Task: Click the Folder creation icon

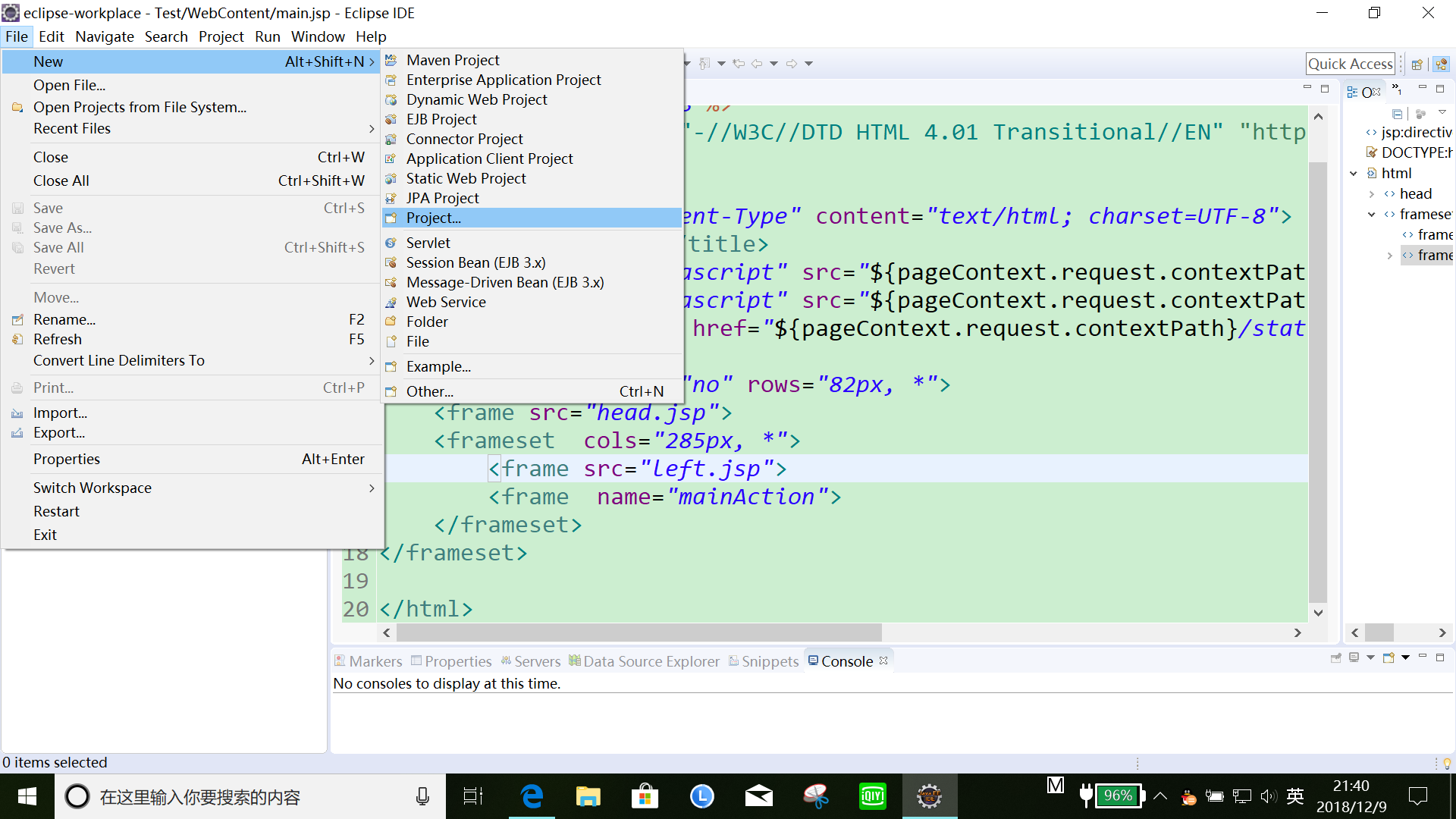Action: tap(393, 321)
